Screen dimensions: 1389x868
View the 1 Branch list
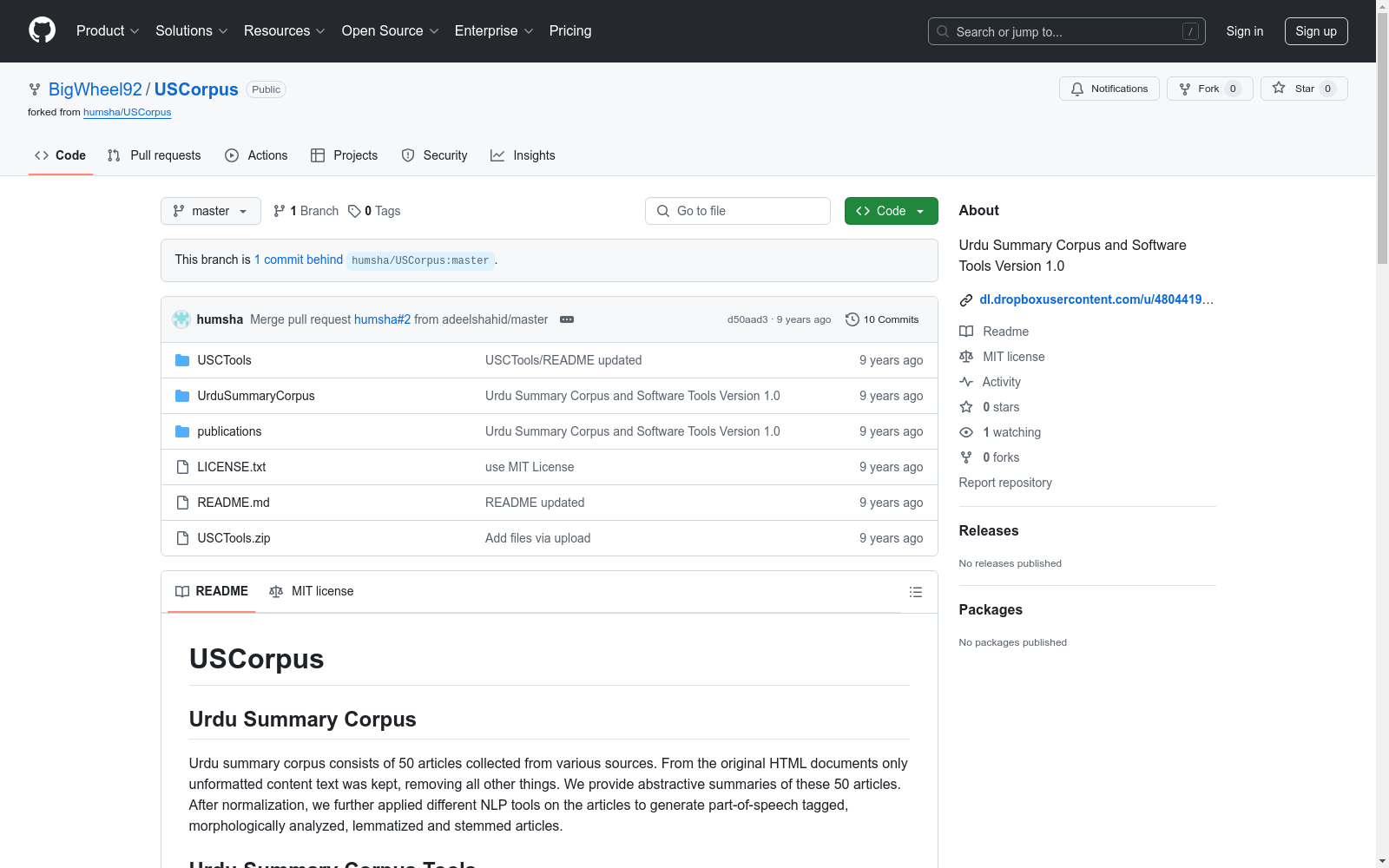[306, 211]
